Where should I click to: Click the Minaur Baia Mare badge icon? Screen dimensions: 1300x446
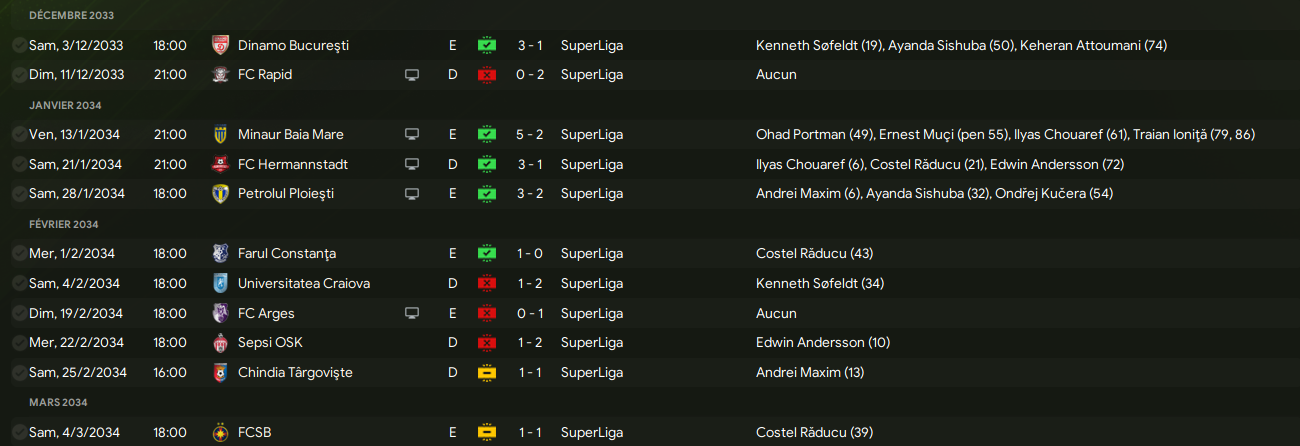coord(221,135)
